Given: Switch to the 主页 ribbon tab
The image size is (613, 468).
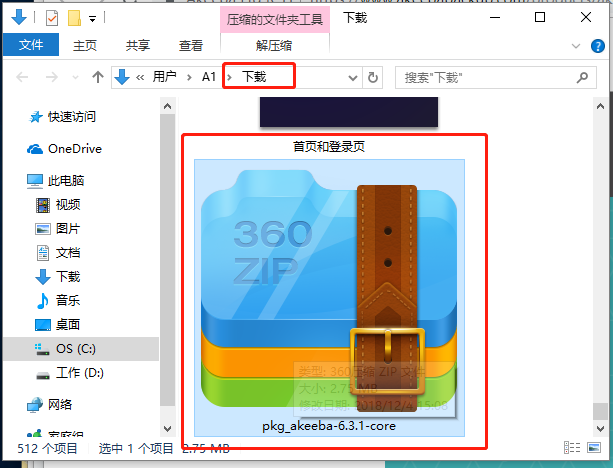Looking at the screenshot, I should [85, 45].
